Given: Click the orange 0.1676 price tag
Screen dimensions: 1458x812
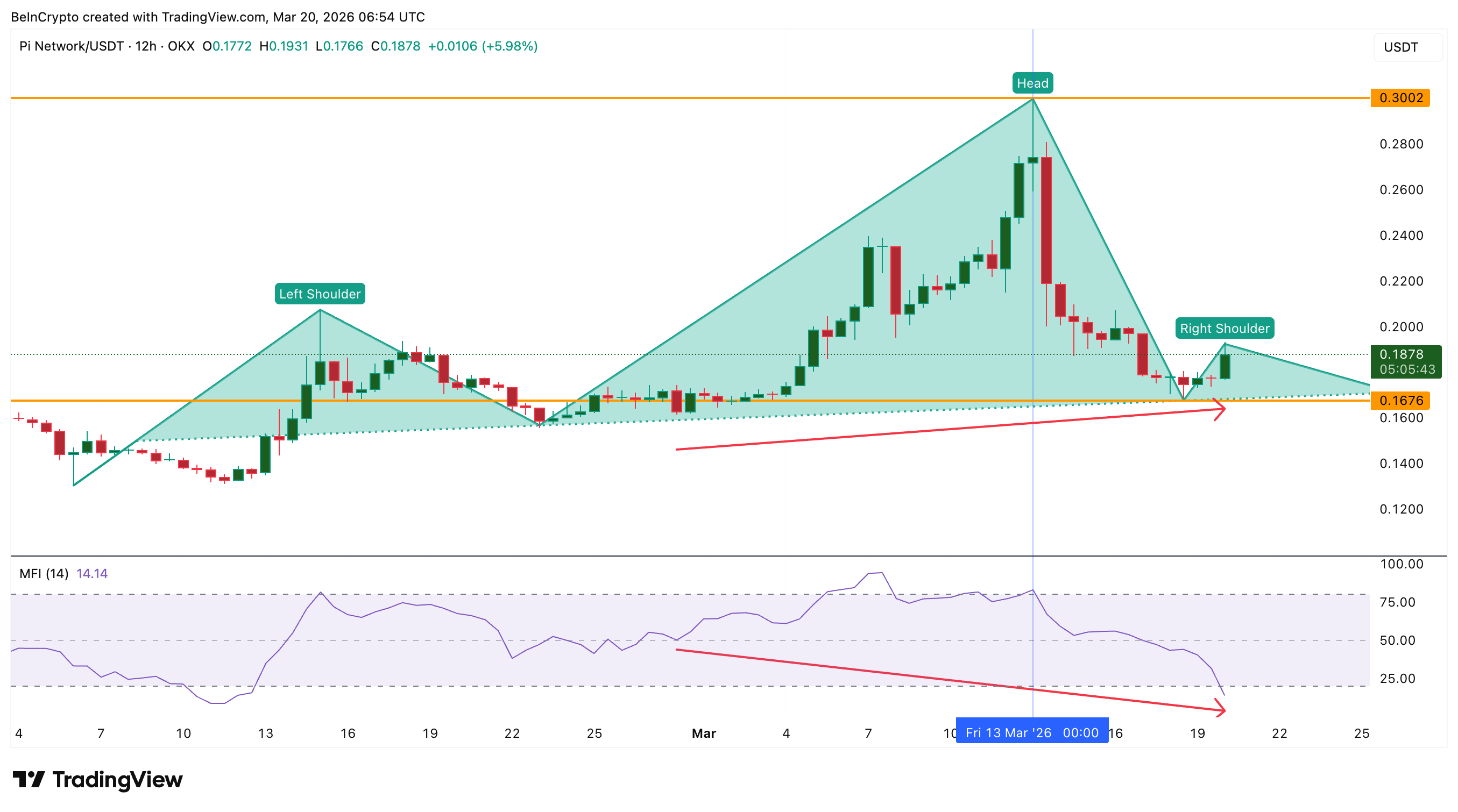Looking at the screenshot, I should pyautogui.click(x=1400, y=401).
